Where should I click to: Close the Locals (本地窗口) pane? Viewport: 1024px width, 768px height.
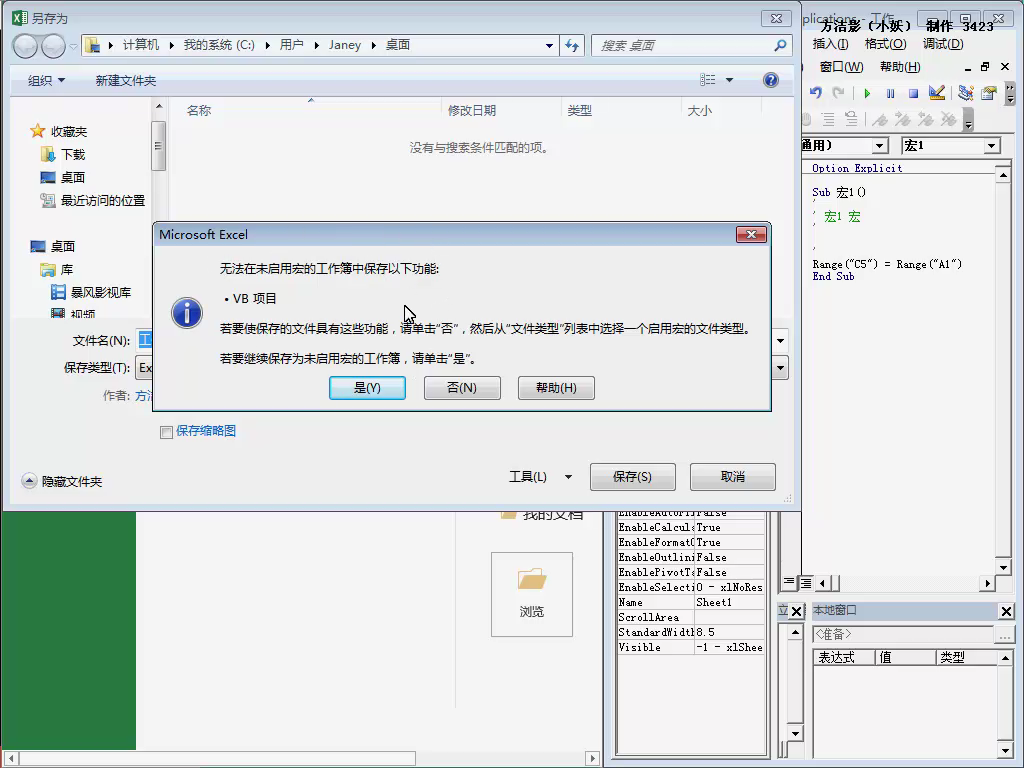[x=1006, y=611]
